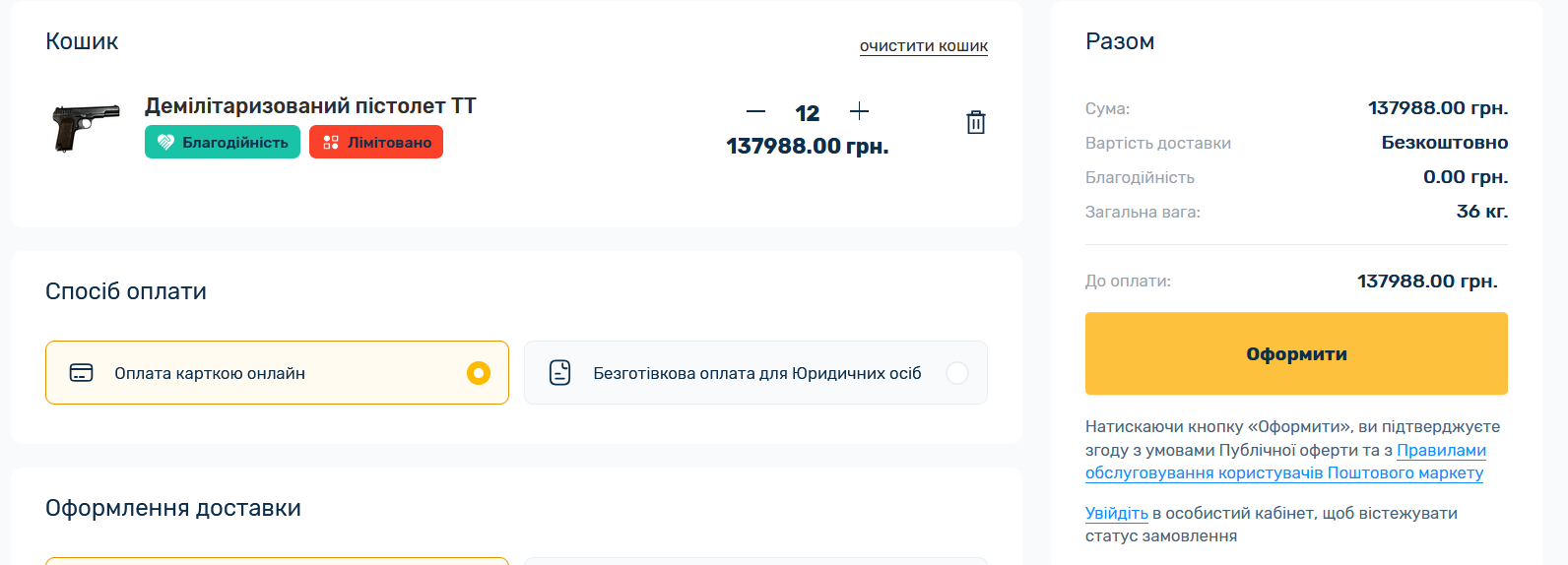Screen dimensions: 1568x565
Task: Click the credit card payment icon
Action: [82, 373]
